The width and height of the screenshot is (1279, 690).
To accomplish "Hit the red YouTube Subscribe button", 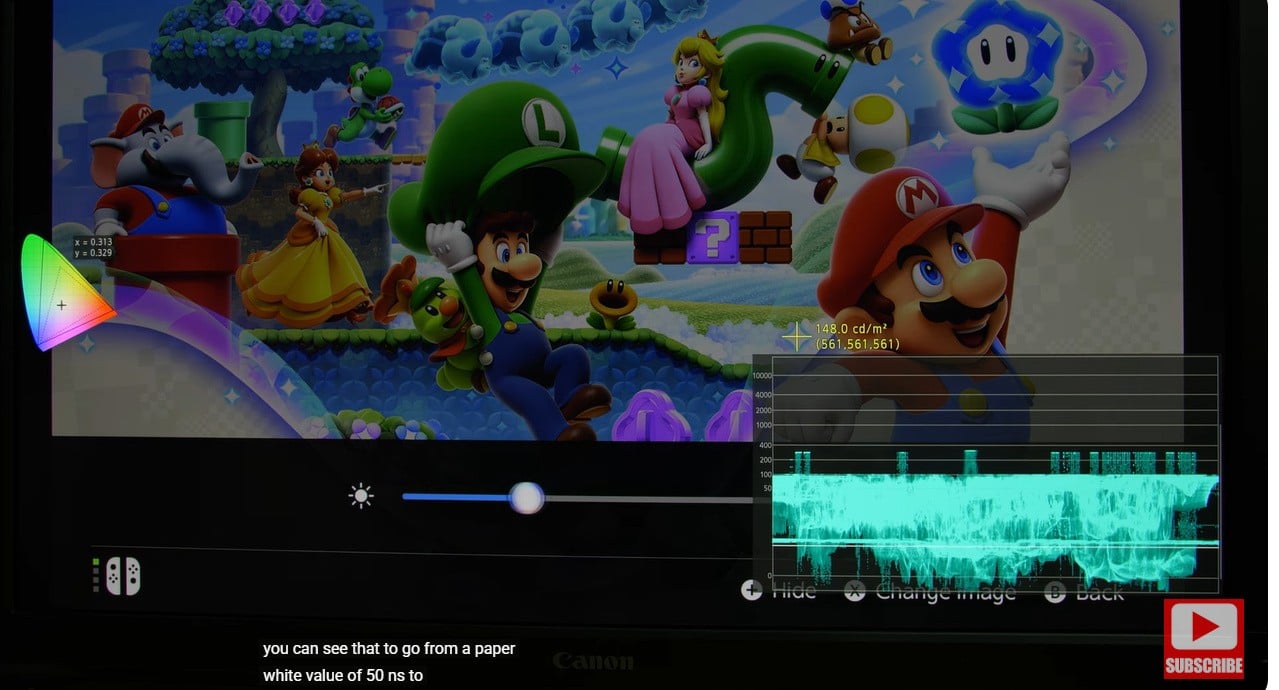I will point(1204,639).
